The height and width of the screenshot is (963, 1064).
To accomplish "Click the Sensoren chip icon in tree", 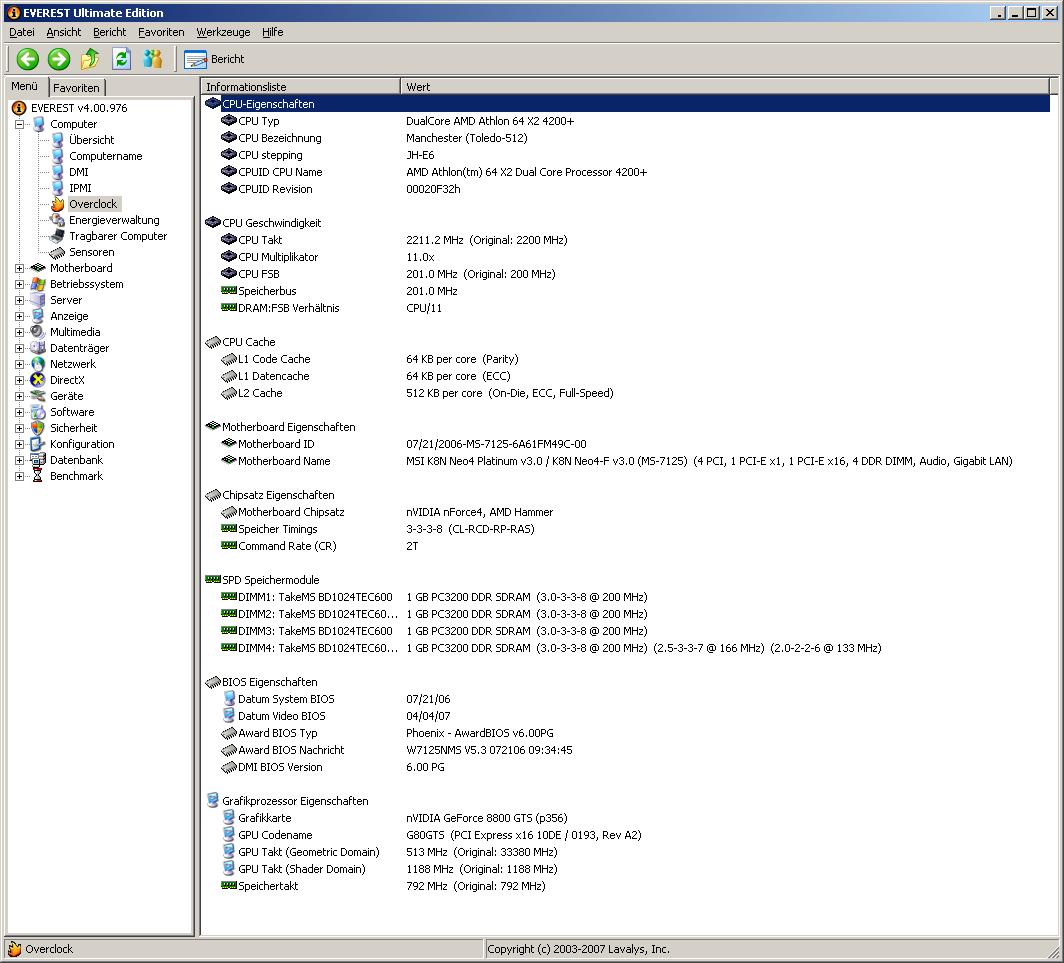I will coord(58,252).
